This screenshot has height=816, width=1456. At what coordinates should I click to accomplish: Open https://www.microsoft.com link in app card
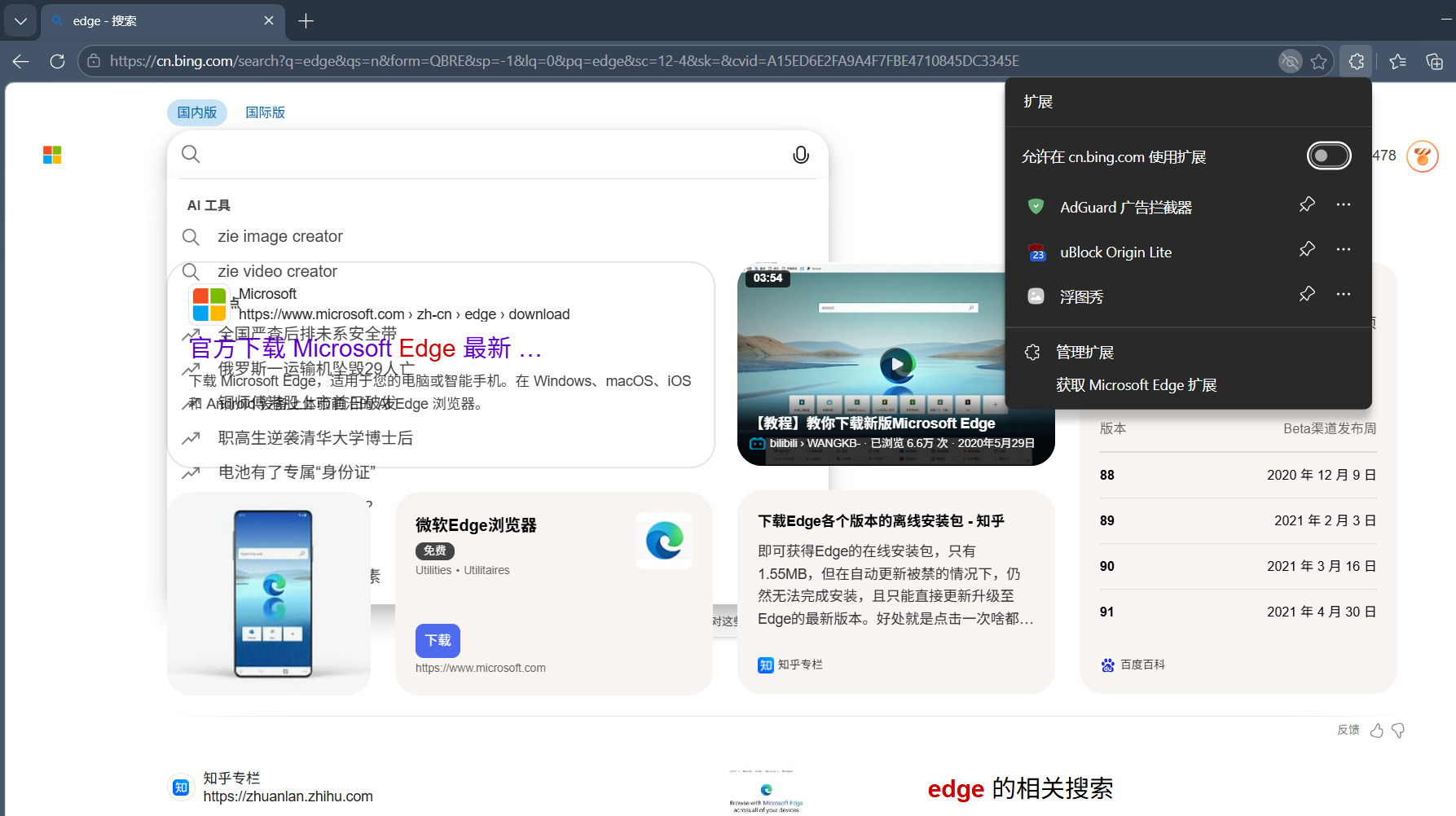481,668
